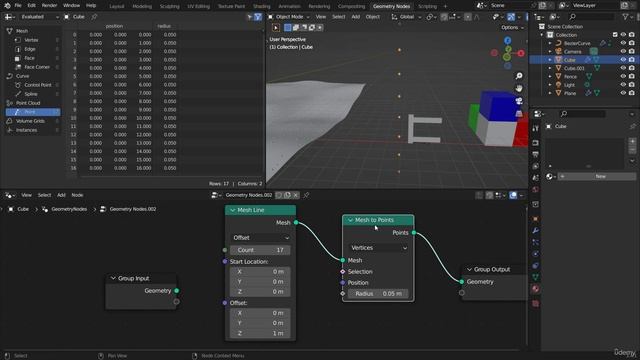Image resolution: width=640 pixels, height=360 pixels.
Task: Open the viewport Options dropdown
Action: point(512,27)
